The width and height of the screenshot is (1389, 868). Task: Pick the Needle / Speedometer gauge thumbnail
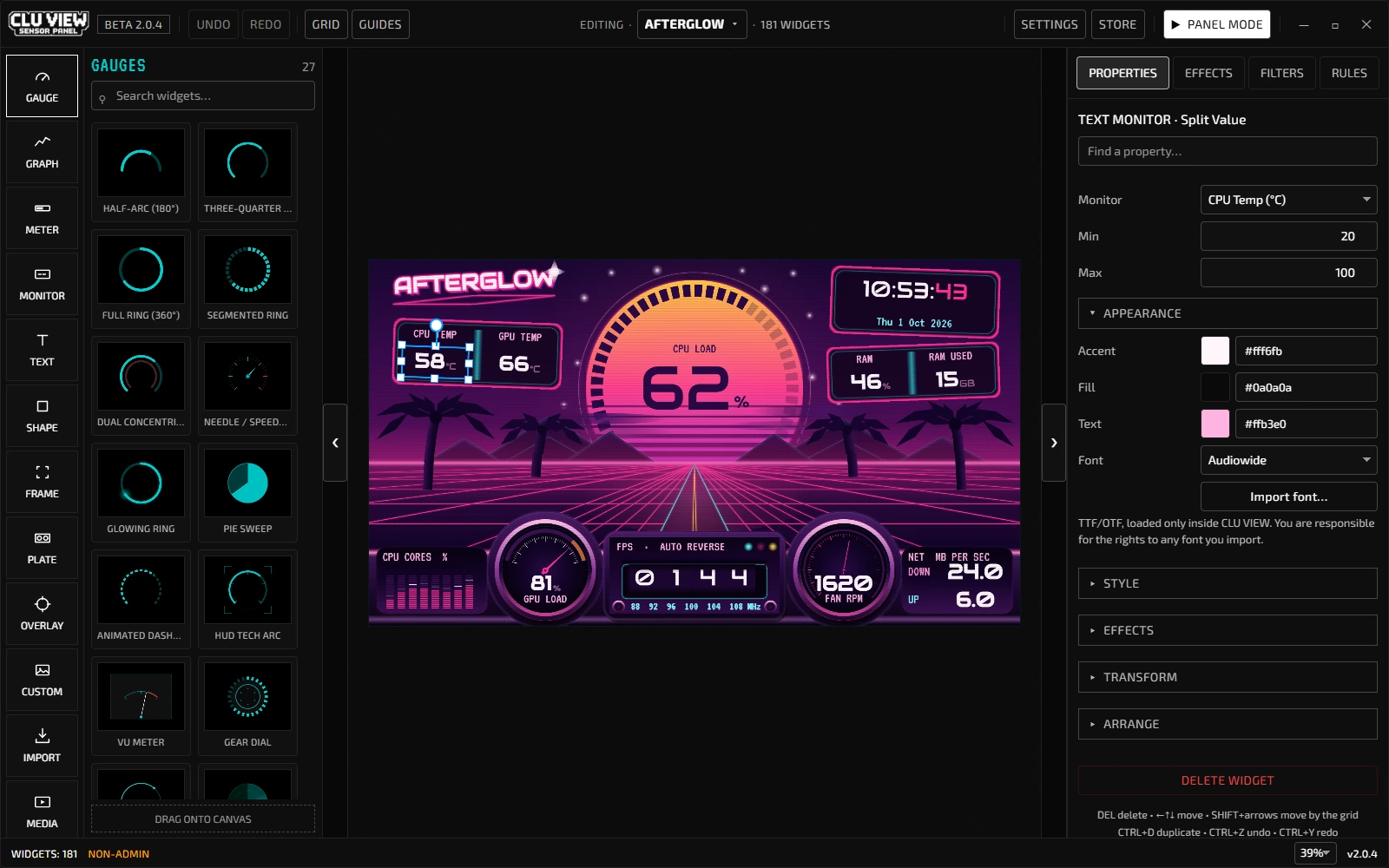click(x=247, y=385)
